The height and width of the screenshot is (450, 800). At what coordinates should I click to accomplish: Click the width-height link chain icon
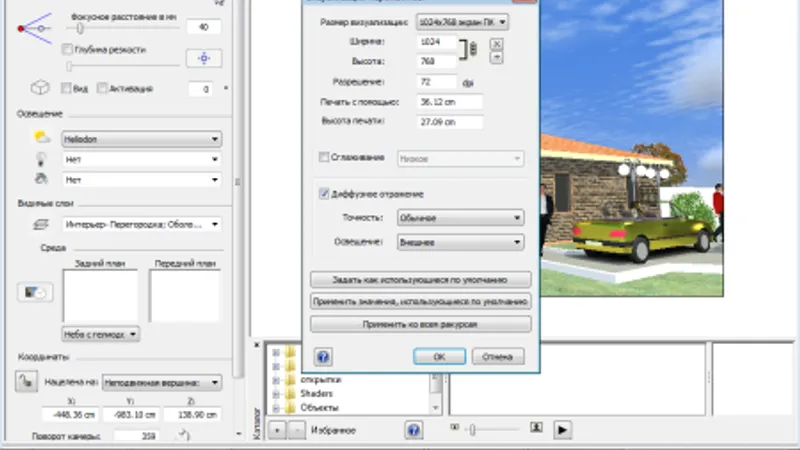(x=473, y=49)
